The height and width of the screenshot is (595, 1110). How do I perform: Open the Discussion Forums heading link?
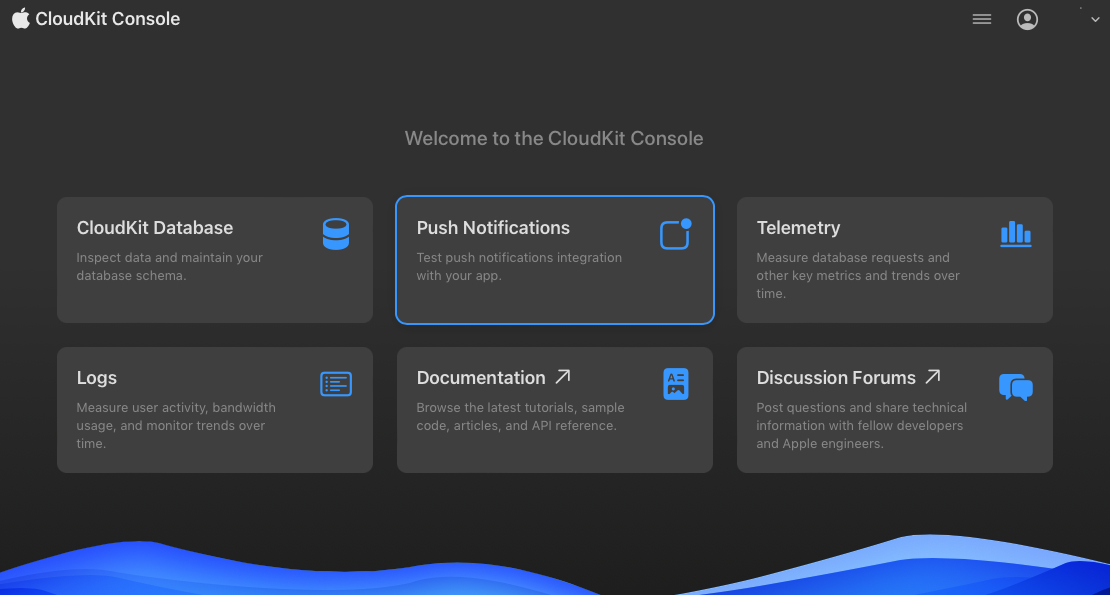(x=836, y=378)
